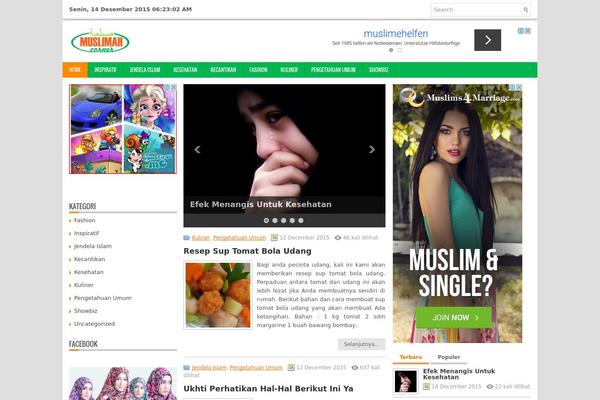Open the Kecantikan menu item
This screenshot has width=600, height=400.
(x=223, y=70)
